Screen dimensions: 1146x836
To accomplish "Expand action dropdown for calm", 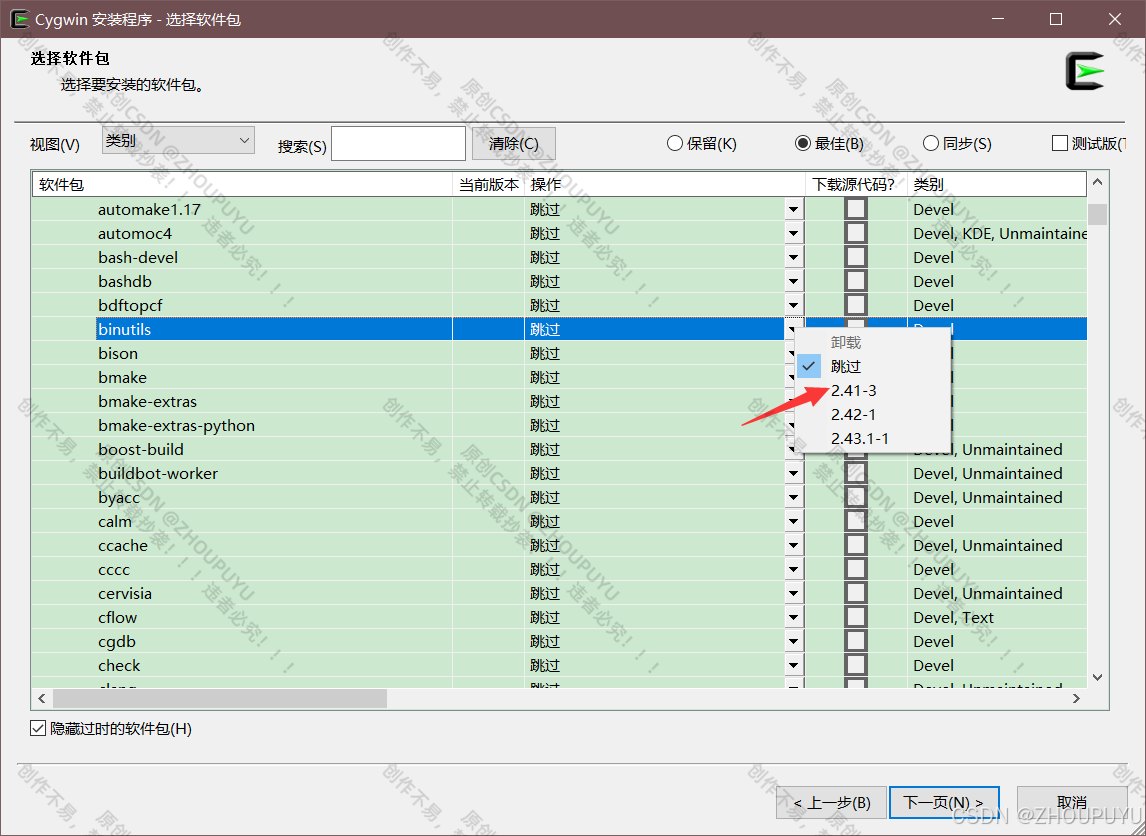I will [794, 522].
